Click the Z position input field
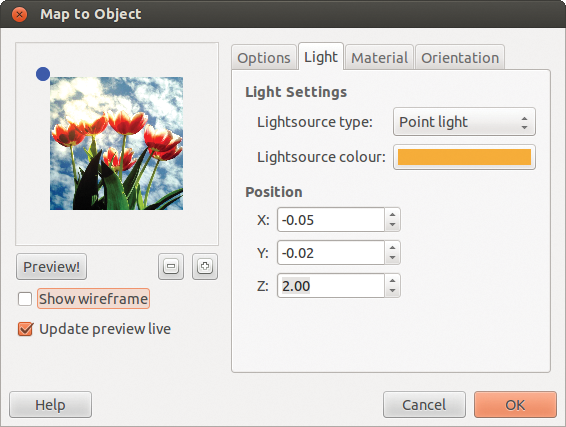Image resolution: width=566 pixels, height=427 pixels. click(x=331, y=286)
